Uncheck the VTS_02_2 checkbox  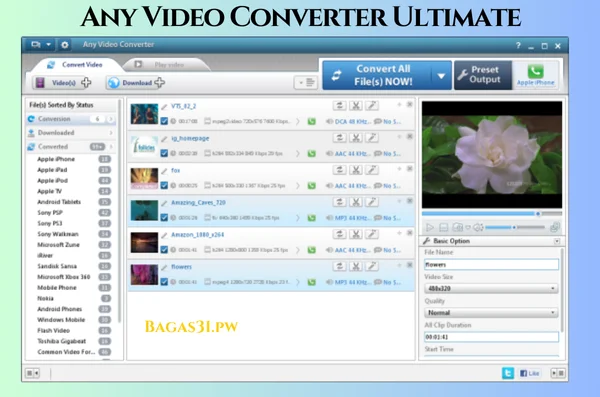[164, 121]
